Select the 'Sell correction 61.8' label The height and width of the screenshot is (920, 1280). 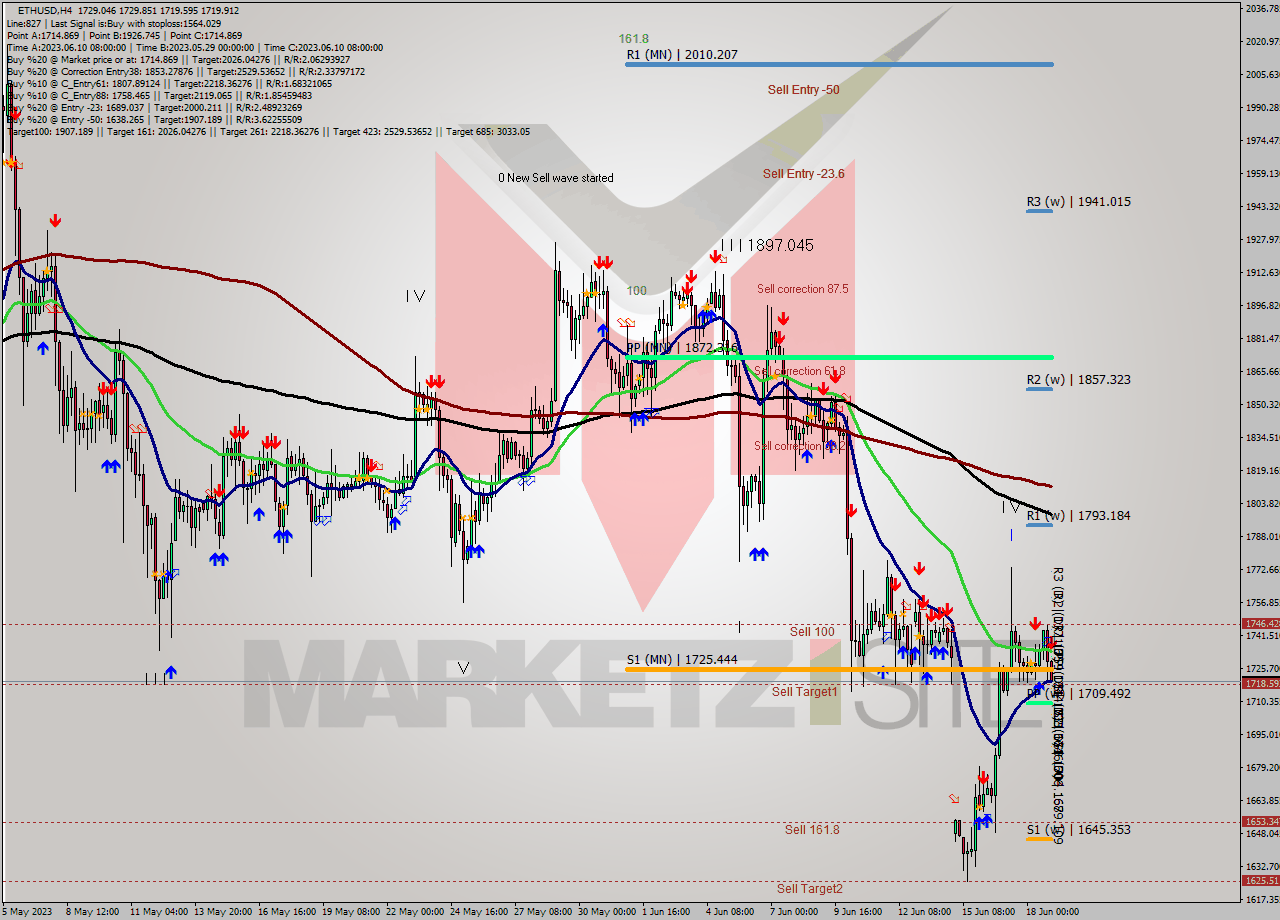coord(799,371)
